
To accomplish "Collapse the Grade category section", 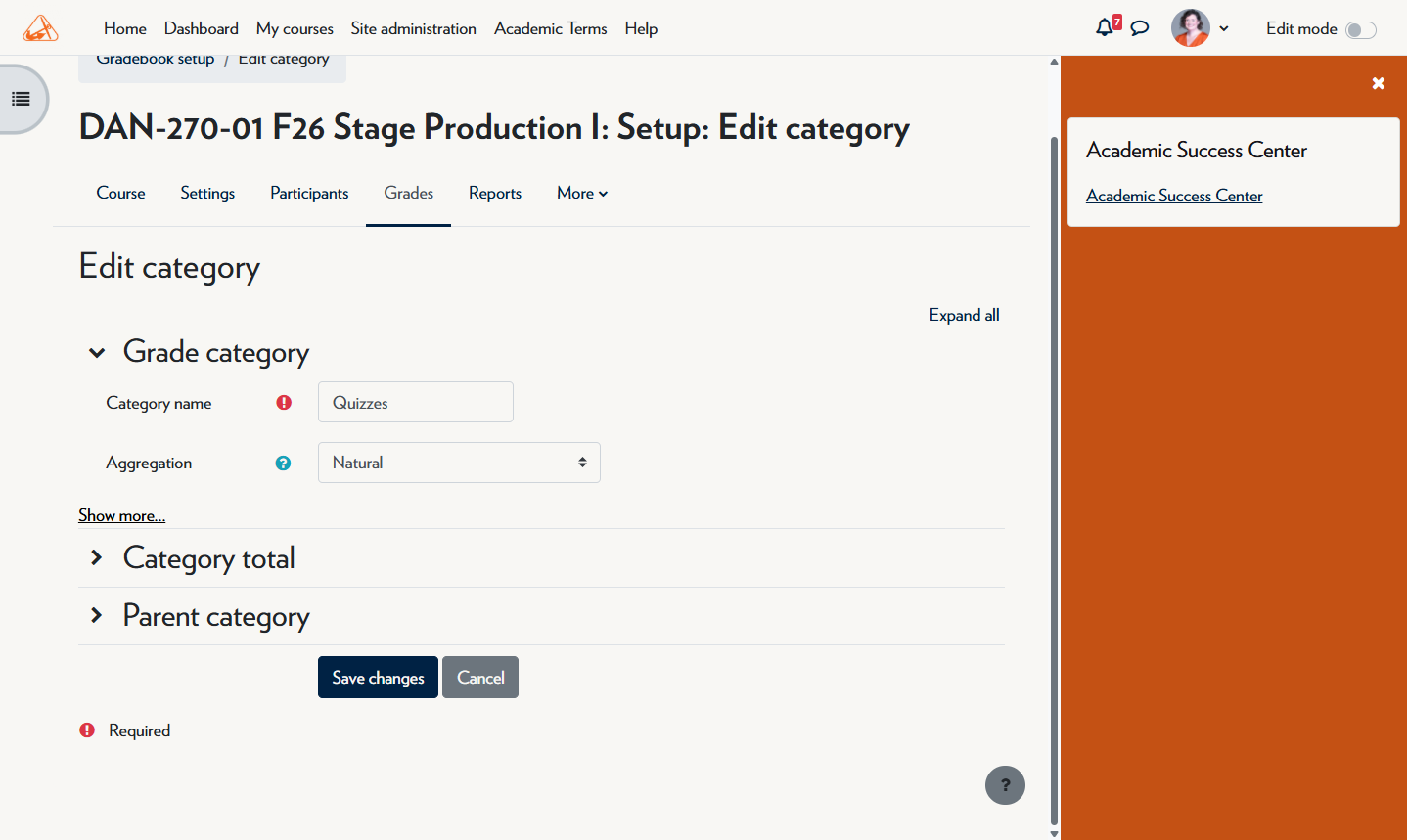I will coord(97,352).
